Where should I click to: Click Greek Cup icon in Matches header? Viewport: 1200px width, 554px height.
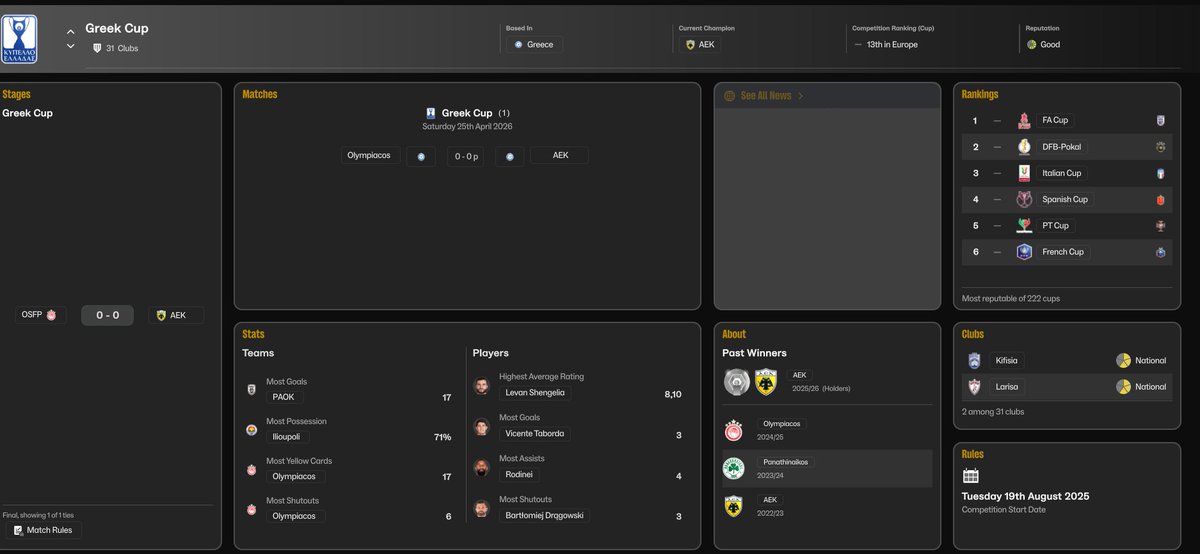(x=430, y=113)
